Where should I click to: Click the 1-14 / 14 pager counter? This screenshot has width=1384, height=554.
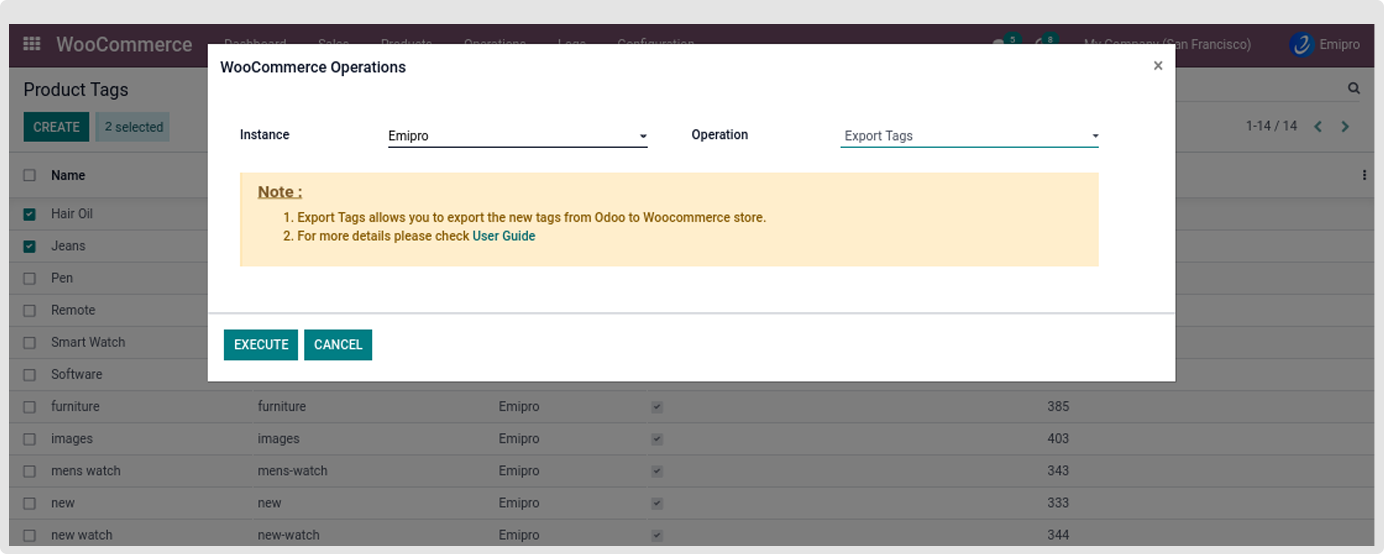point(1271,126)
